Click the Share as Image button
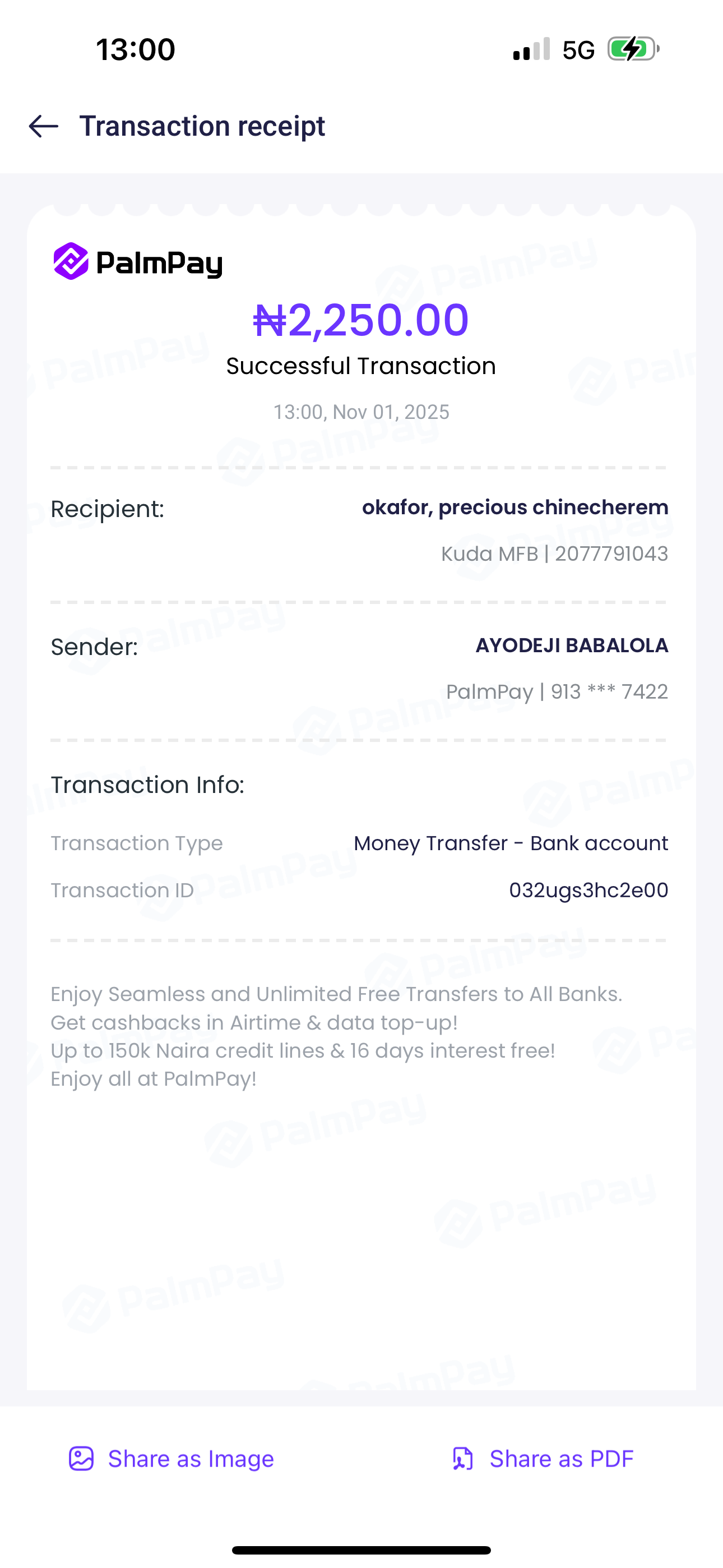 pyautogui.click(x=191, y=1459)
